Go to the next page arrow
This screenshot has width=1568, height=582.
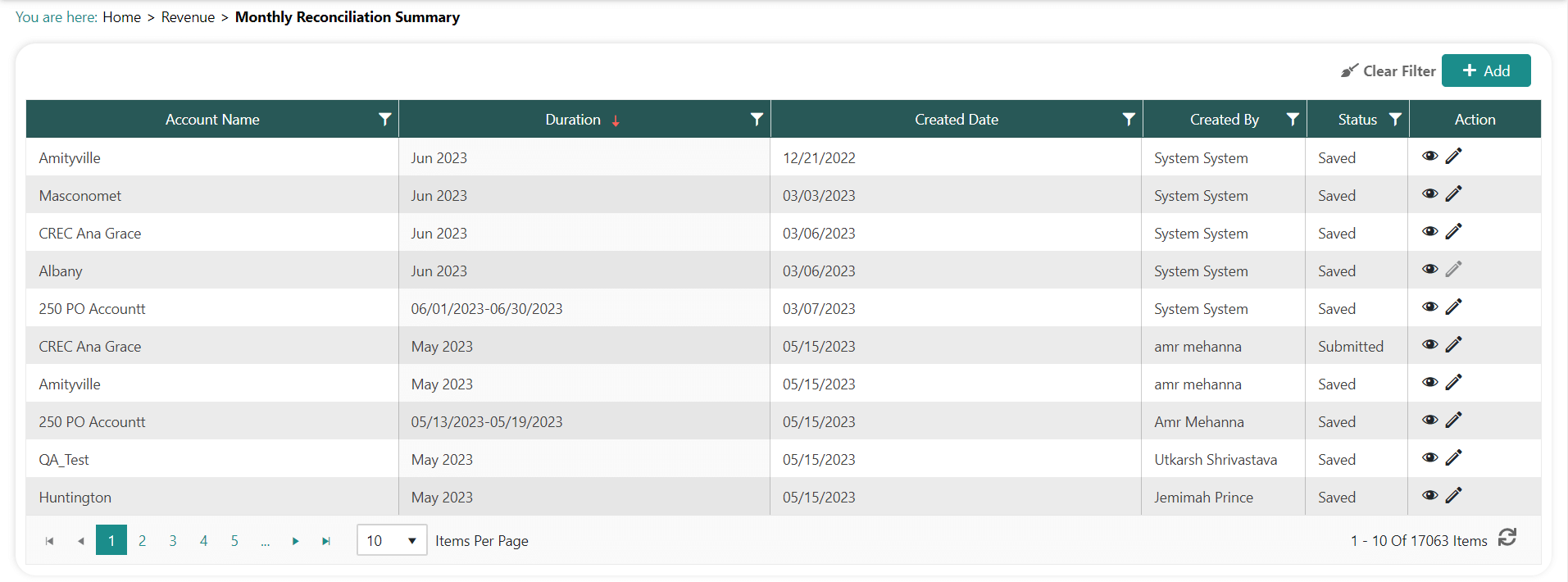(x=295, y=541)
